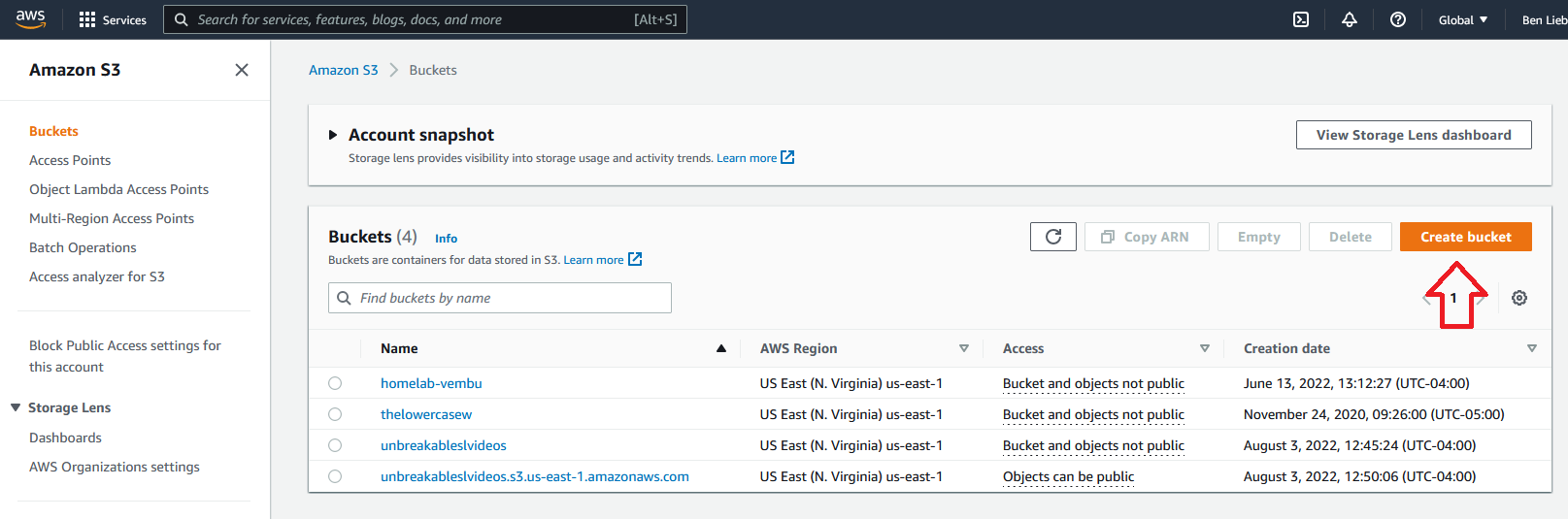Screen dimensions: 1568x519
Task: Click the Name column header
Action: pos(399,348)
